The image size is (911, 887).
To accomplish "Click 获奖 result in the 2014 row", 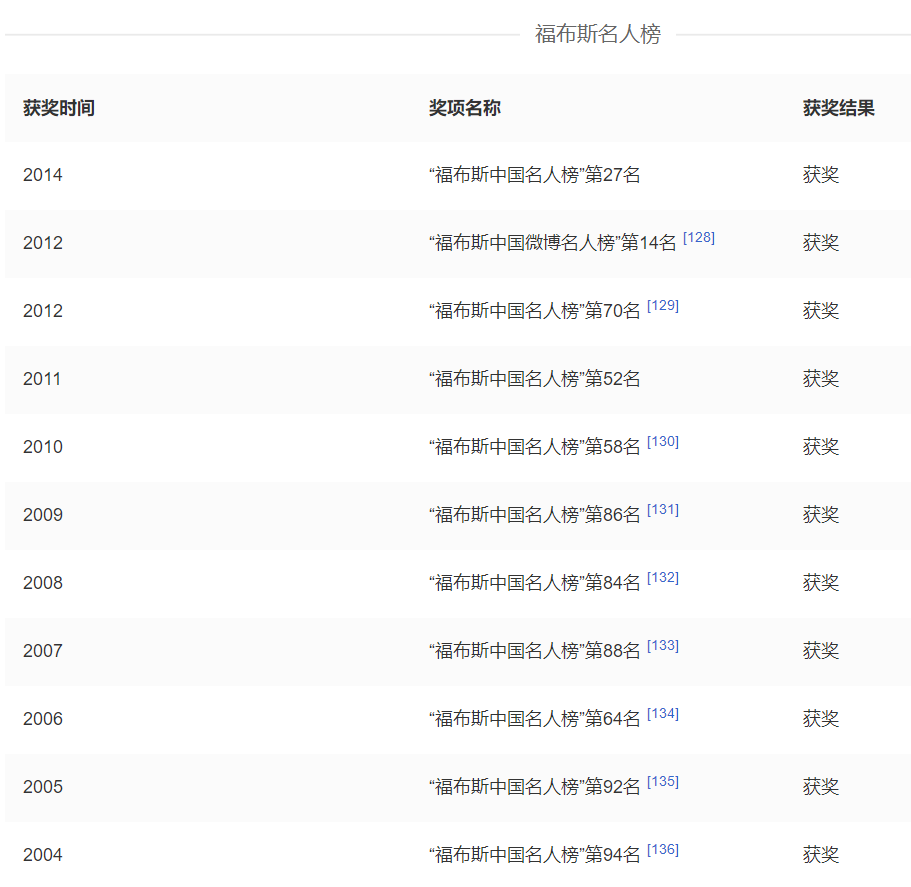I will [x=820, y=175].
